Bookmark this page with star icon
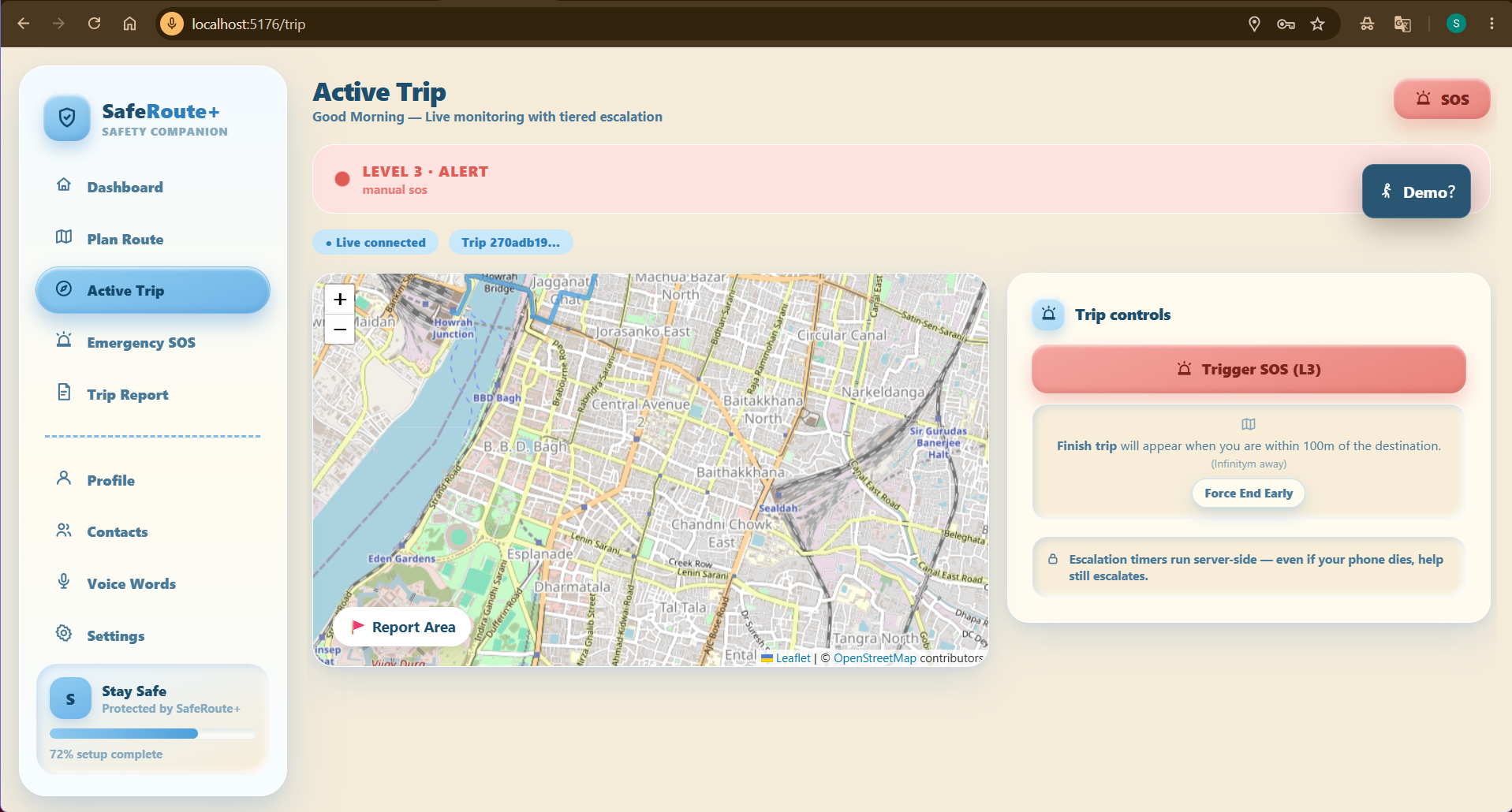 (1317, 24)
